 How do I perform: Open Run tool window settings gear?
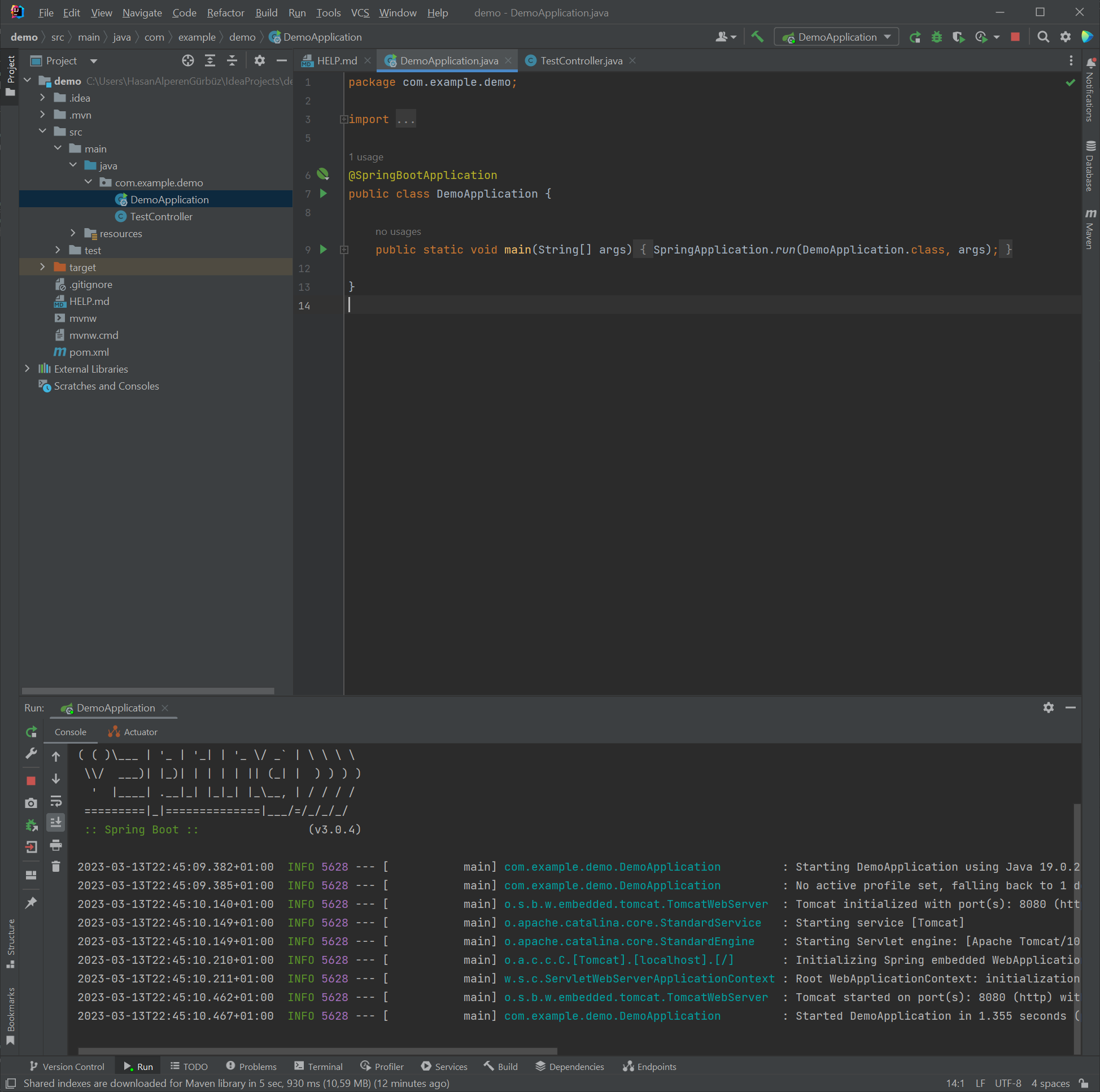1048,707
